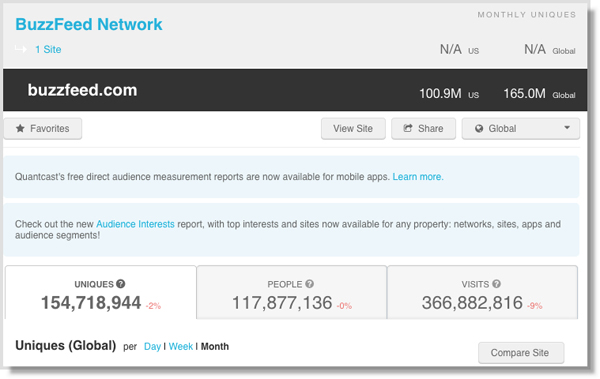This screenshot has height=379, width=600.
Task: Open help icon next to VISITS
Action: [497, 284]
